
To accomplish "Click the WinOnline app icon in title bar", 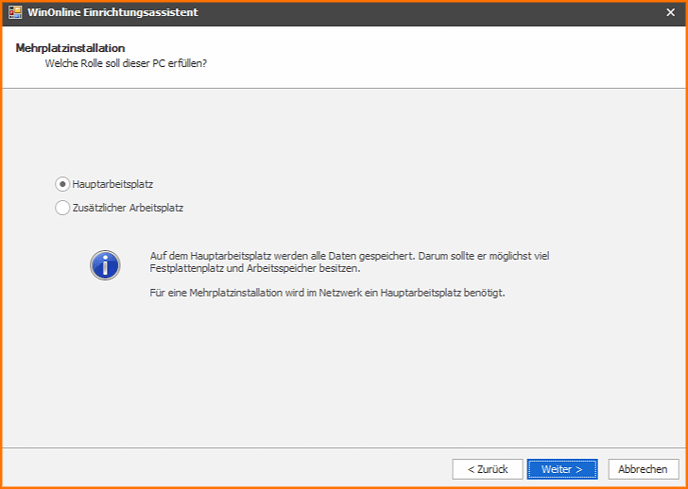I will tap(15, 12).
